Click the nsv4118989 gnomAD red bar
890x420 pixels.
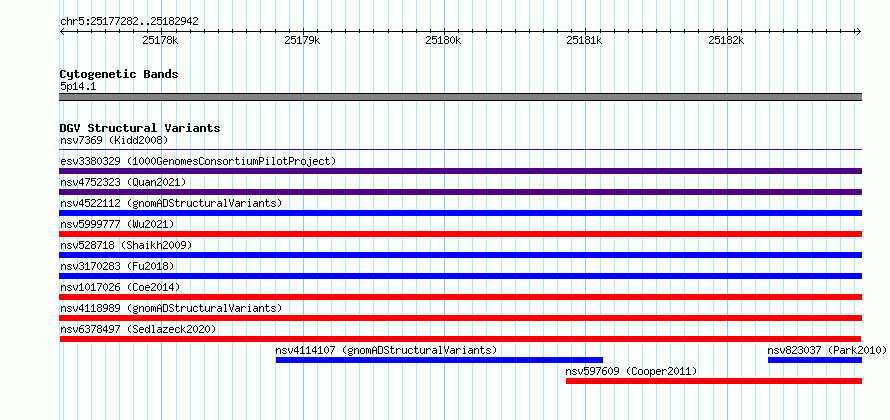click(x=461, y=318)
